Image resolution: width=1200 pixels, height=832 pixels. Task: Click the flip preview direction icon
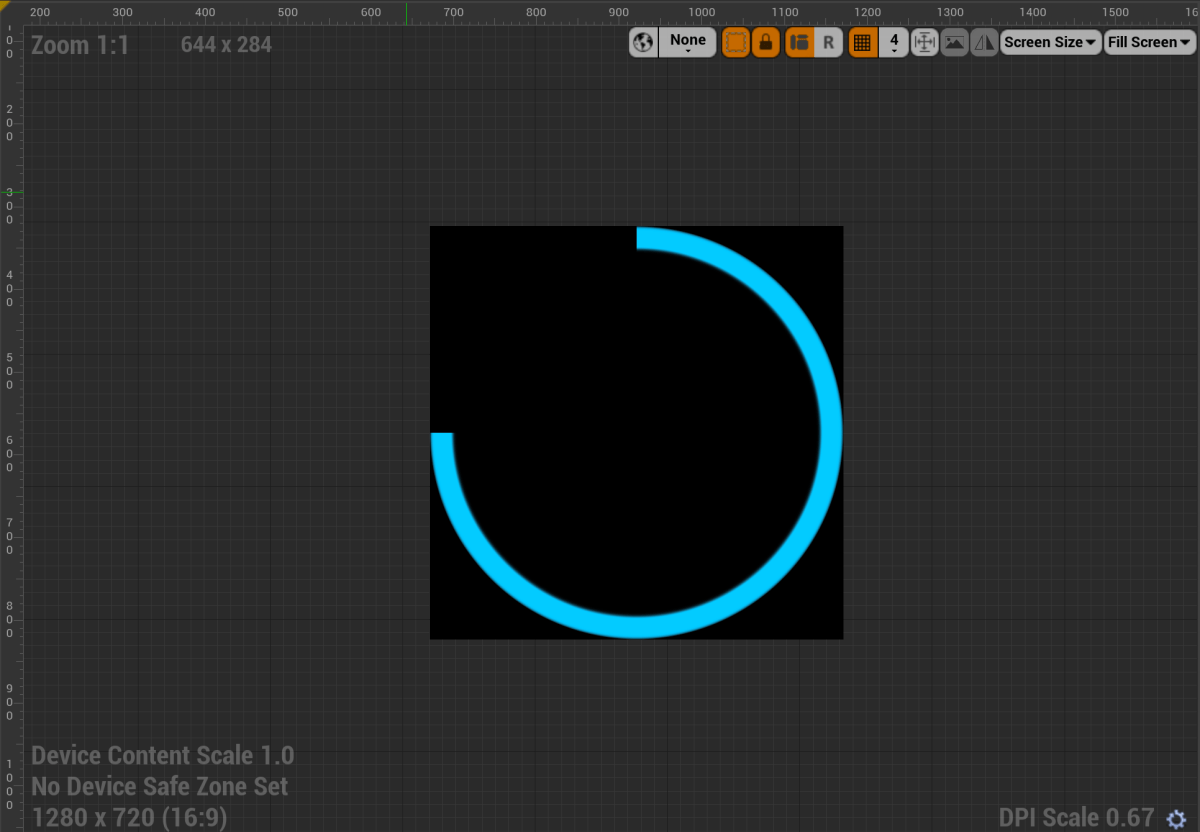983,42
